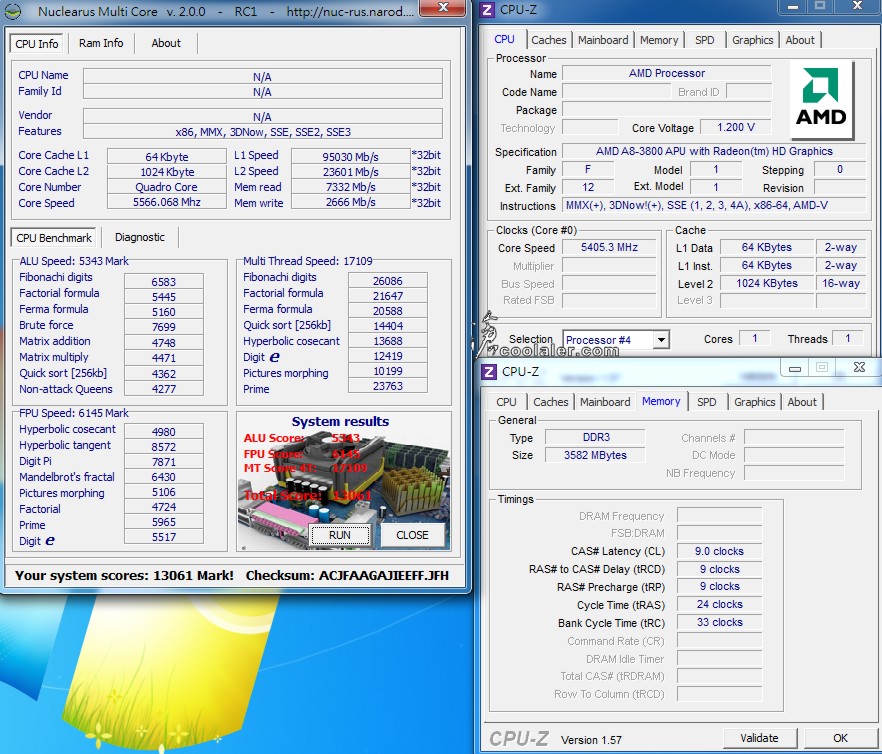The width and height of the screenshot is (882, 754).
Task: Select the CPU Info tab in Nuclearus
Action: click(x=37, y=44)
